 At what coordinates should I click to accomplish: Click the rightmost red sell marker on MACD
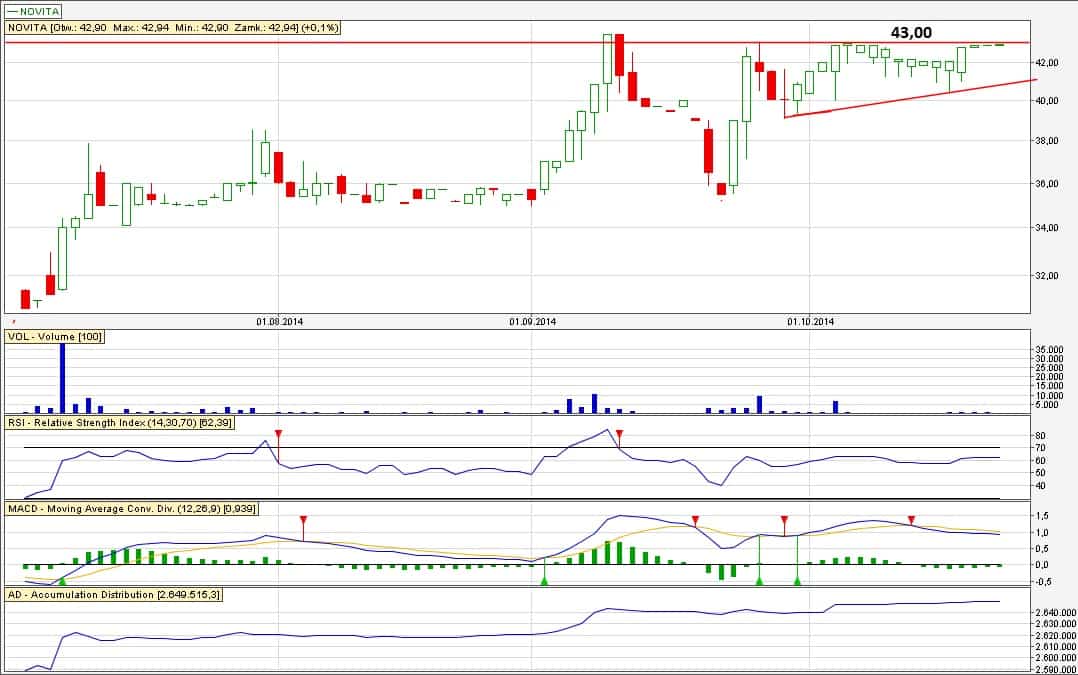point(911,520)
